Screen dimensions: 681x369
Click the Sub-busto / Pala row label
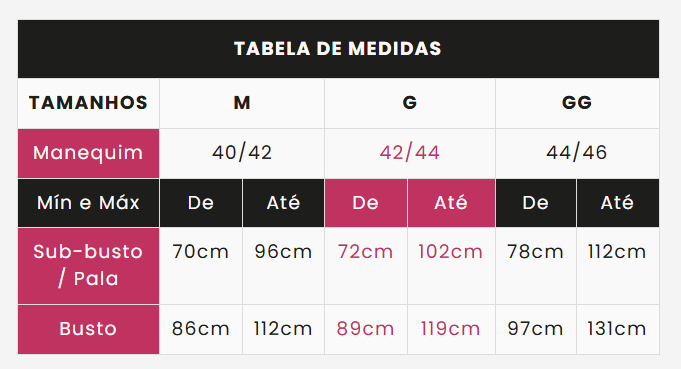89,266
